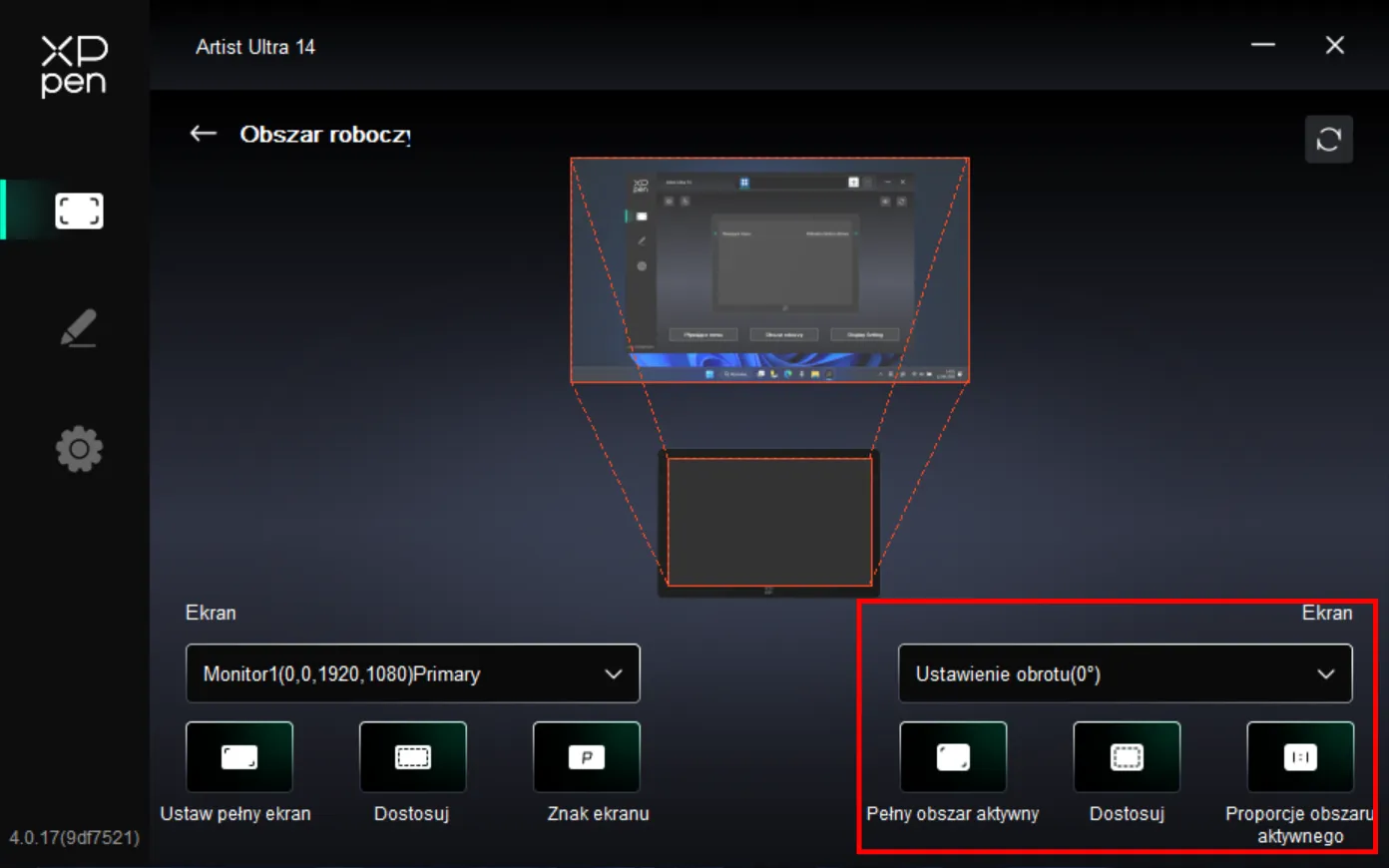Open the gear Settings section in sidebar
Viewport: 1389px width, 868px height.
point(79,449)
